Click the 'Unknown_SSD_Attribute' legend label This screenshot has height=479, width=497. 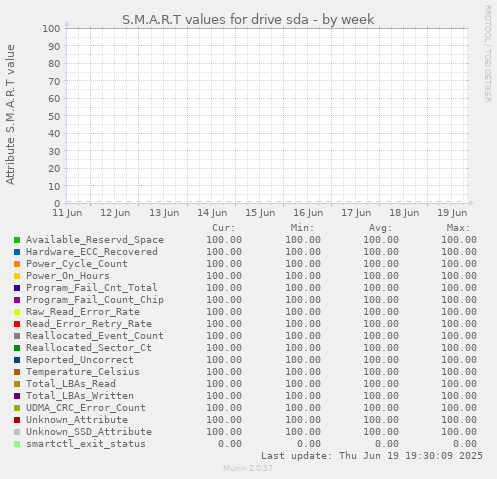coord(89,432)
